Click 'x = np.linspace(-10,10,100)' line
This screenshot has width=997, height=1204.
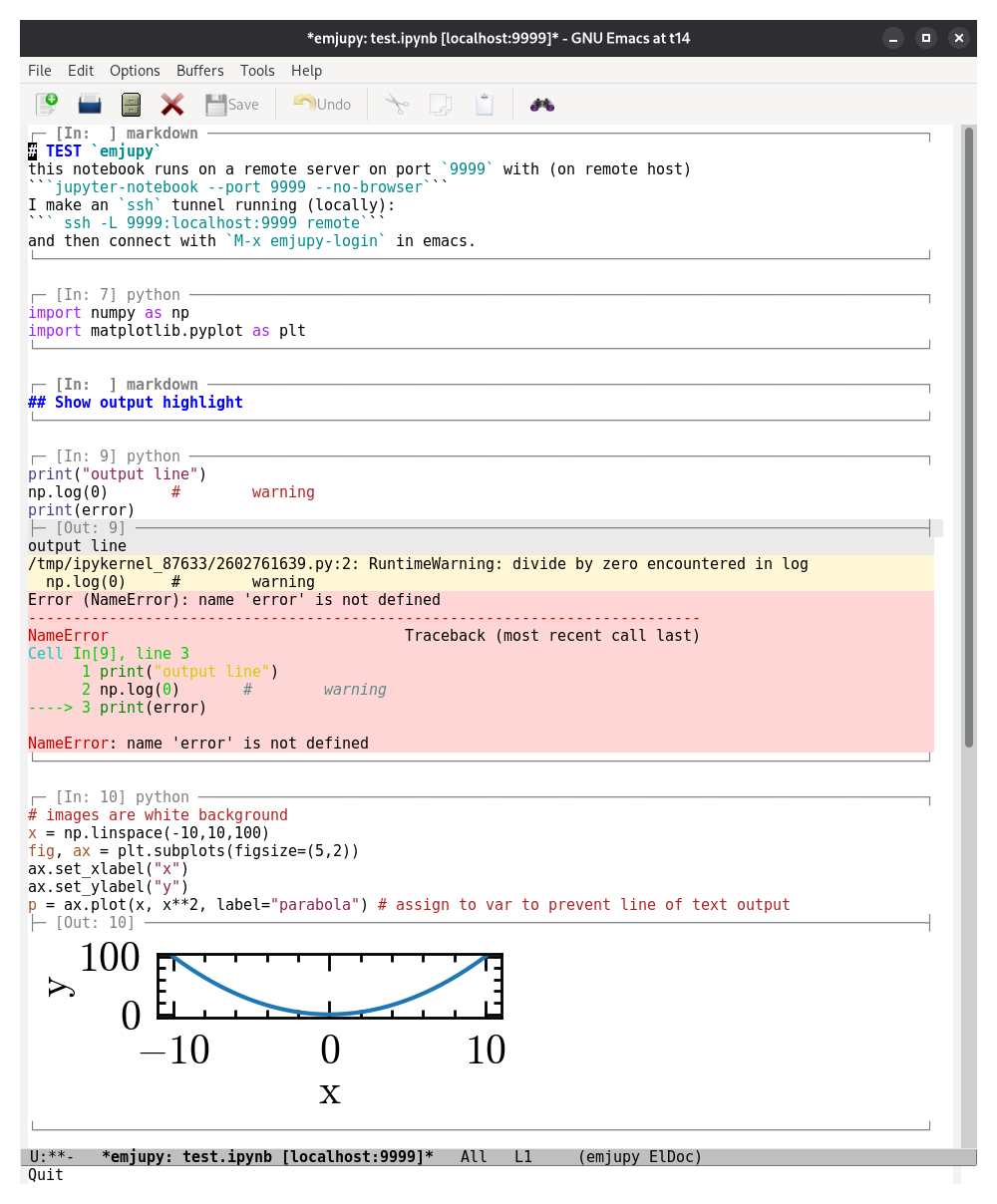pos(149,833)
